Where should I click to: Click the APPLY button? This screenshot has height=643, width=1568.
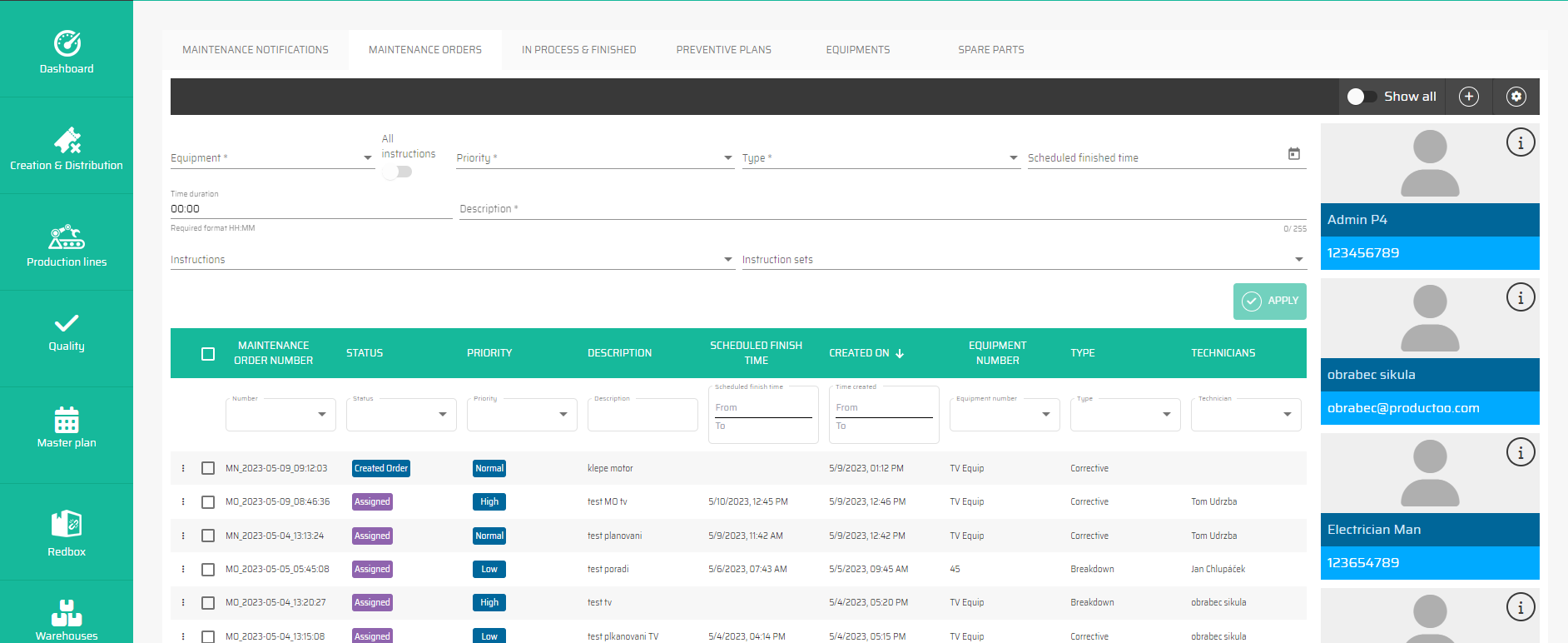(x=1269, y=301)
